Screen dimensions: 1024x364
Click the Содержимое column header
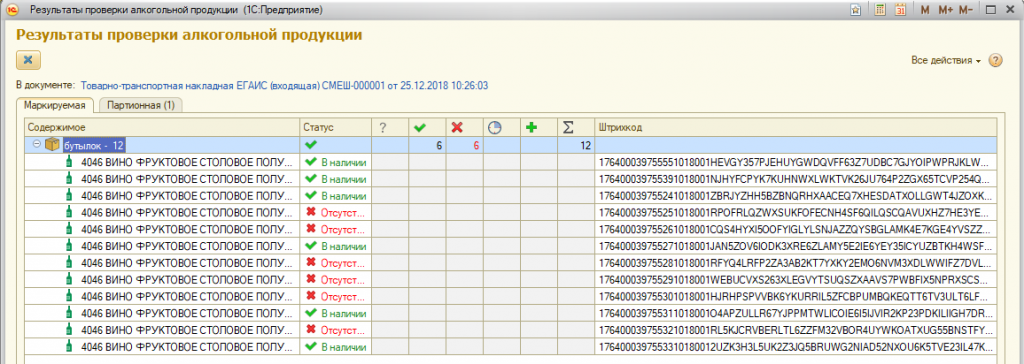(162, 128)
